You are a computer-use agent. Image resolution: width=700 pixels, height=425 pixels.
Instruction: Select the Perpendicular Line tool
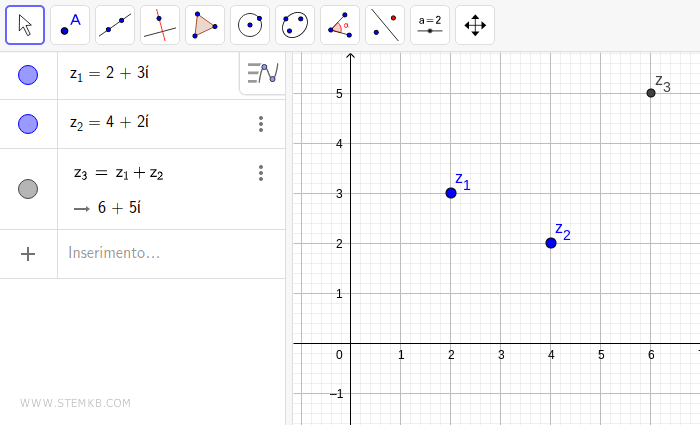click(160, 25)
